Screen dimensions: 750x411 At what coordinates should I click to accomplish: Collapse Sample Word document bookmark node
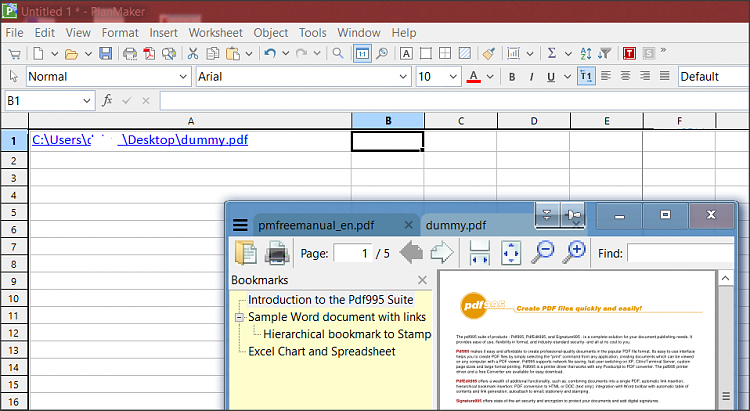pos(240,317)
